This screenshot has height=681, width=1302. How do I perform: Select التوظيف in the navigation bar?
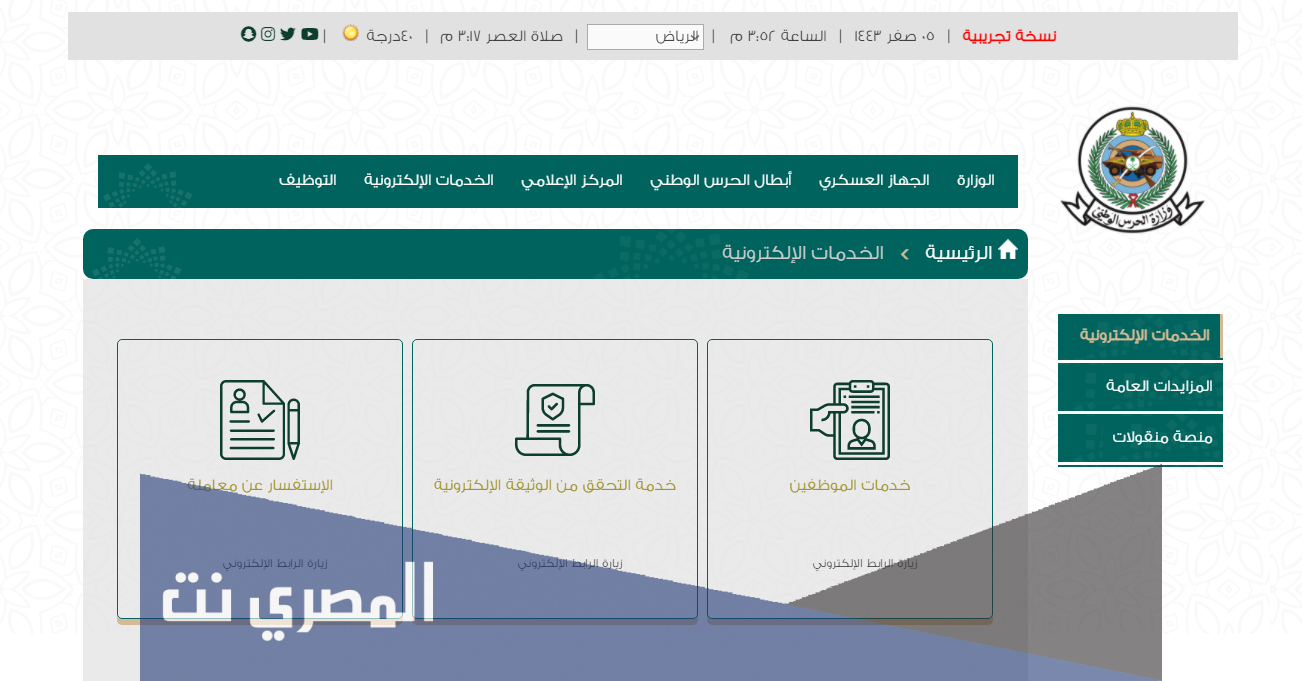pyautogui.click(x=307, y=181)
